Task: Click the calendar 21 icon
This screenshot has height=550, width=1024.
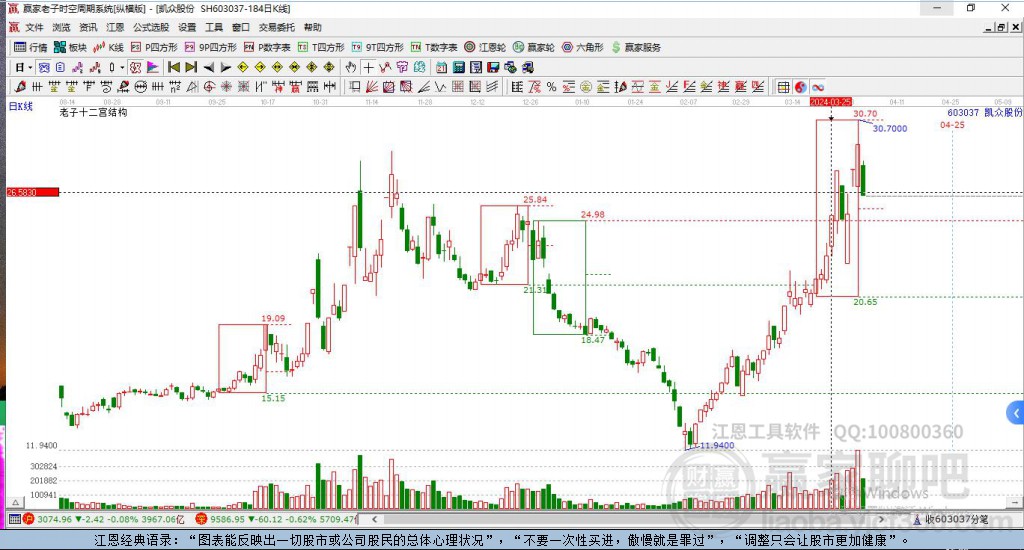Action: pos(441,67)
